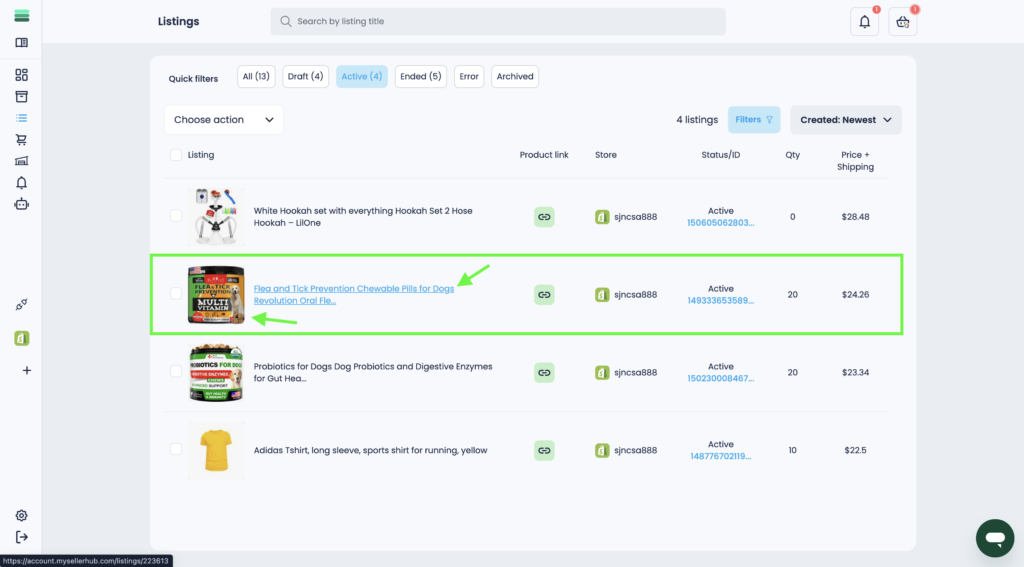
Task: Open the Created: Newest sort dropdown
Action: (845, 120)
